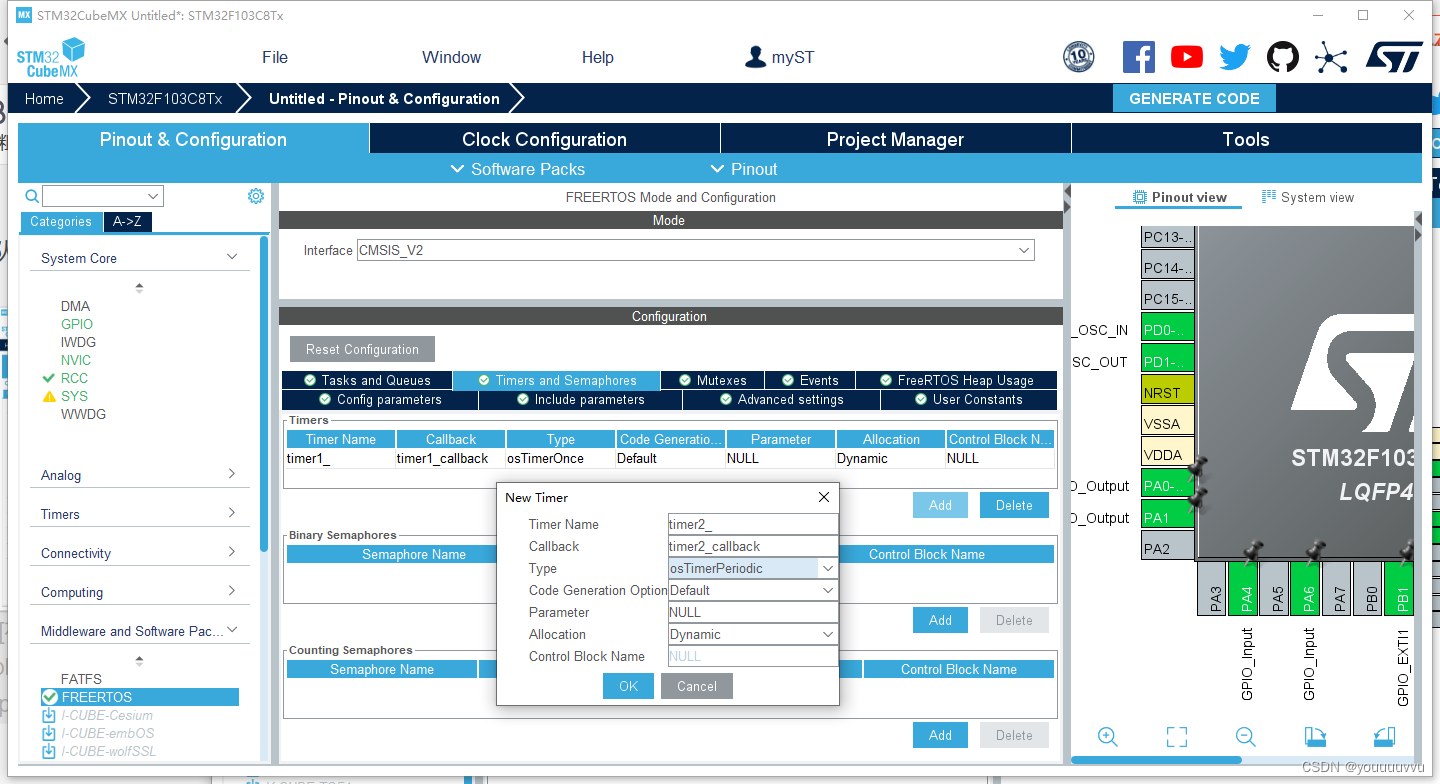The width and height of the screenshot is (1440, 784).
Task: Confirm New Timer with OK
Action: [628, 686]
